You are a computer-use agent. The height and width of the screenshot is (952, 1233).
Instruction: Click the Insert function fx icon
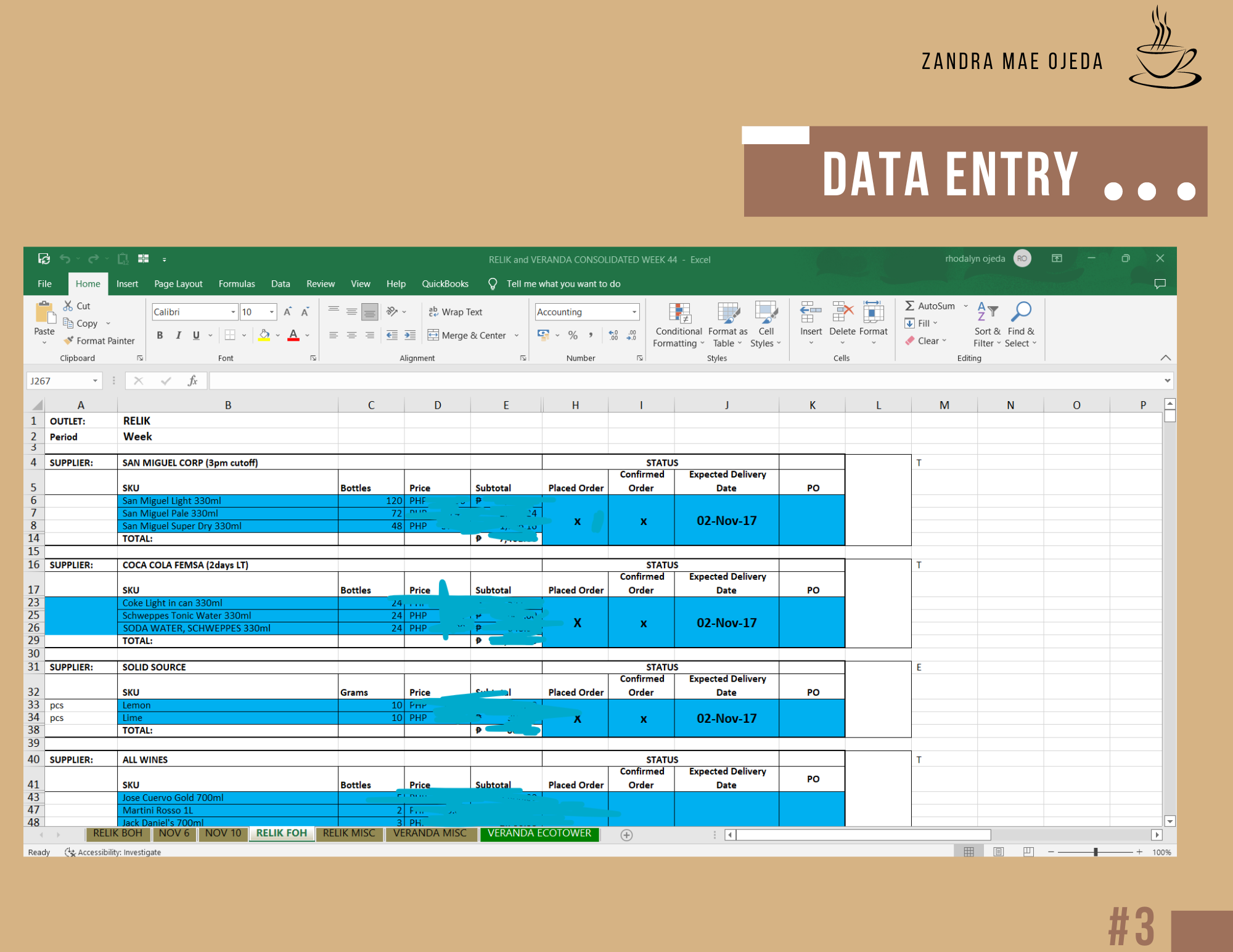click(x=192, y=381)
